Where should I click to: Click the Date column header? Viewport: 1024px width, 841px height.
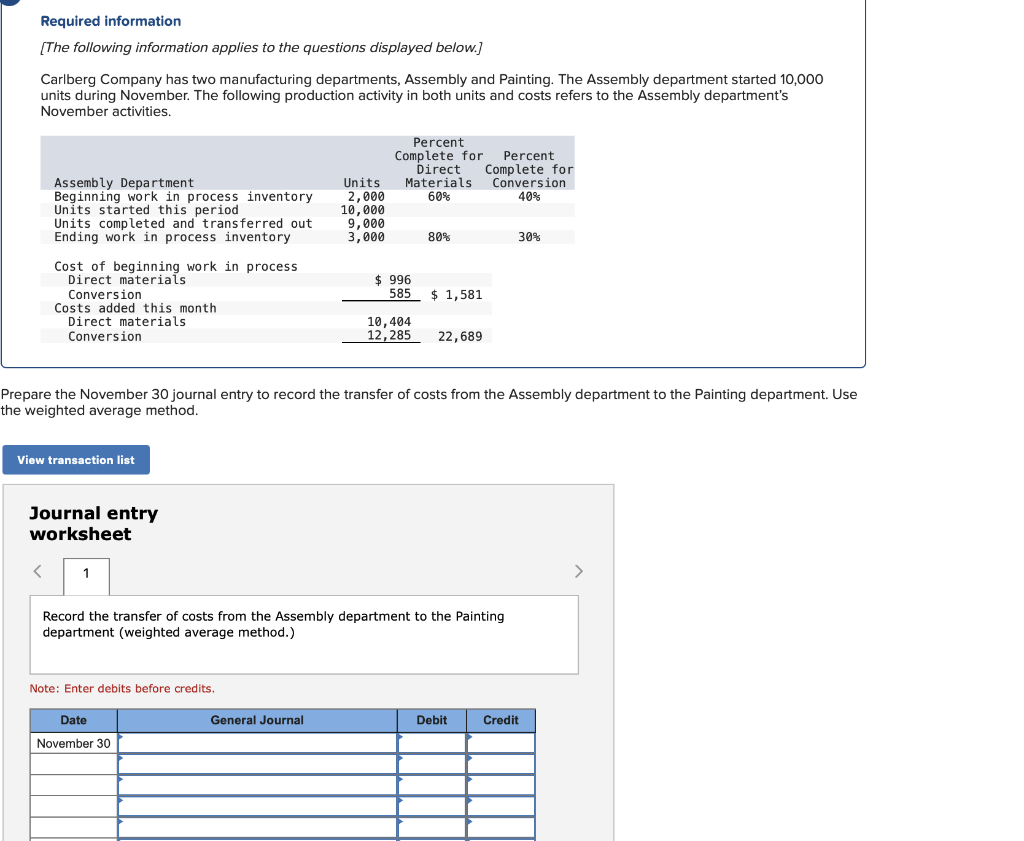[x=74, y=720]
